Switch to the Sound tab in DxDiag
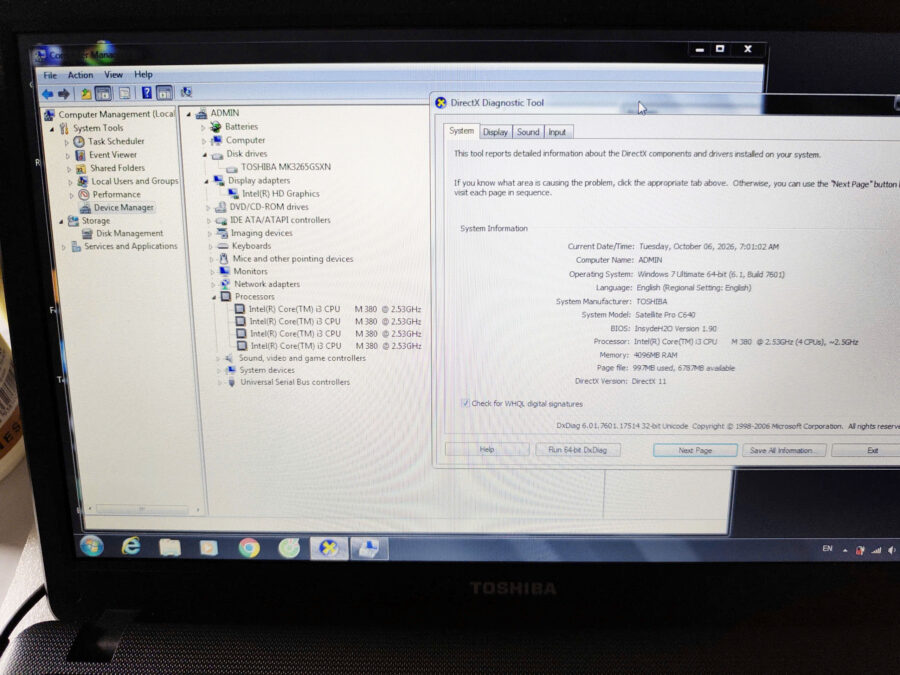This screenshot has height=675, width=900. (527, 132)
